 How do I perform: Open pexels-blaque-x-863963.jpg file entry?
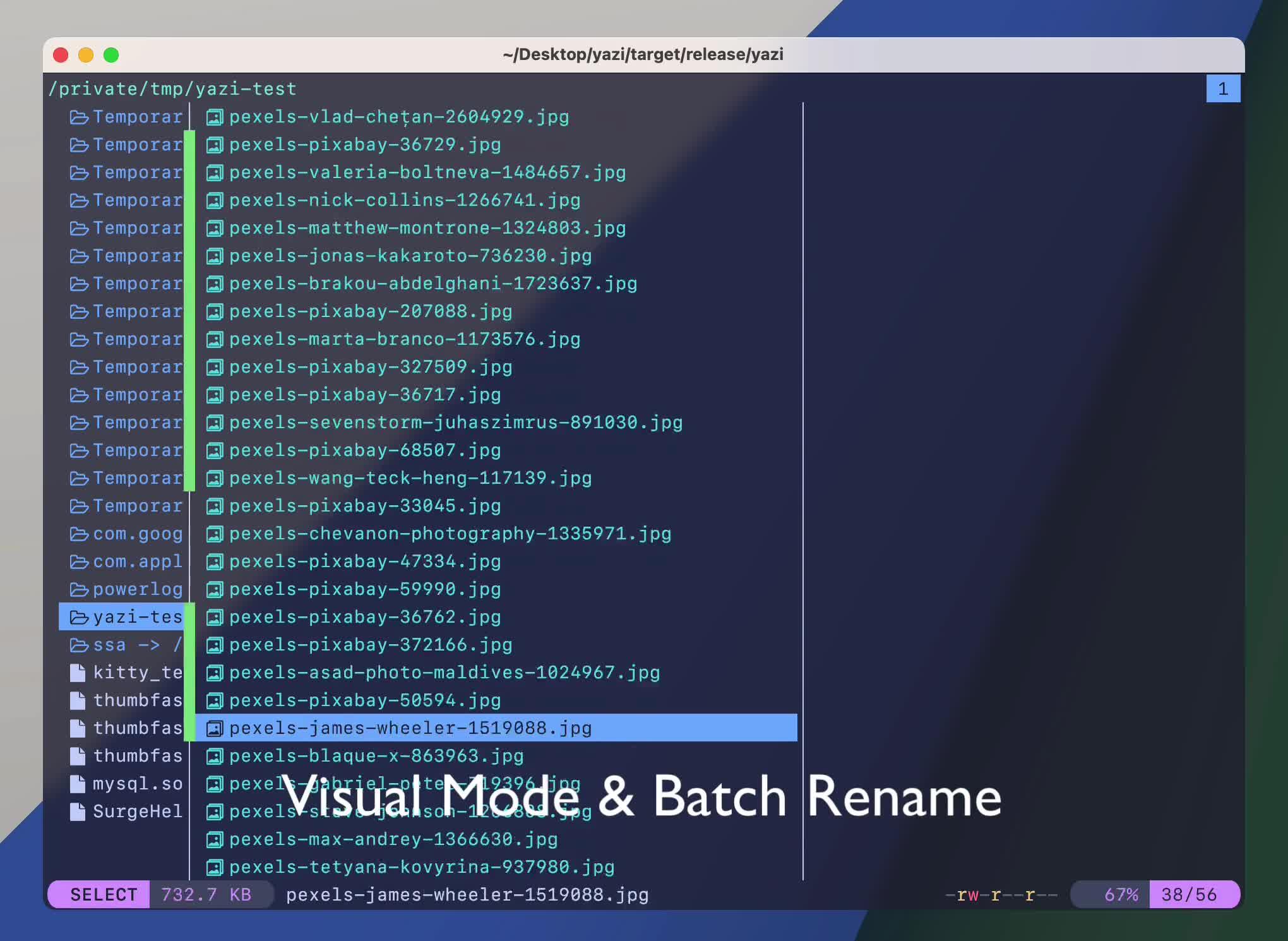click(376, 756)
